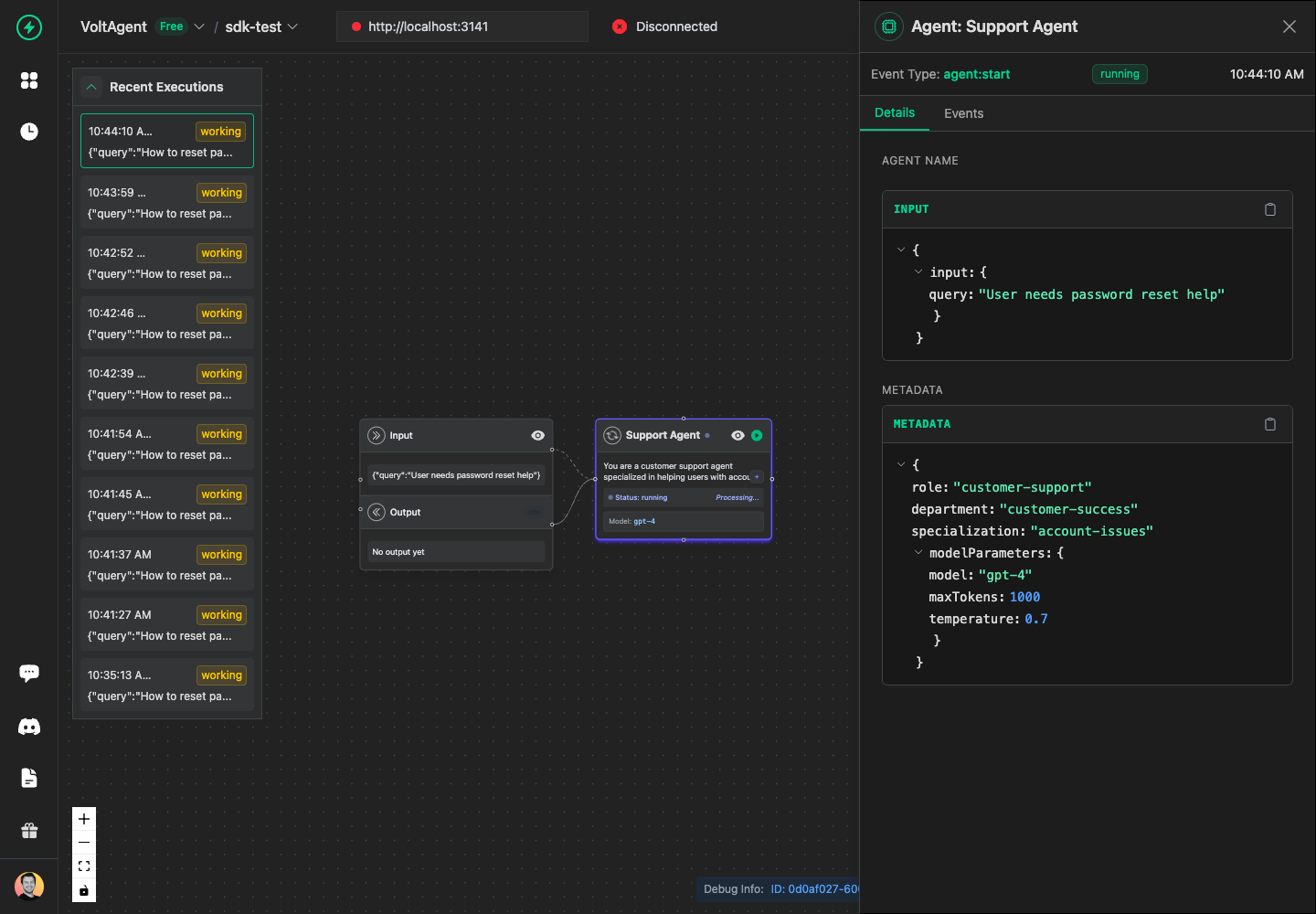Collapse the root brace in METADATA JSON
Viewport: 1316px width, 914px height.
pyautogui.click(x=901, y=464)
